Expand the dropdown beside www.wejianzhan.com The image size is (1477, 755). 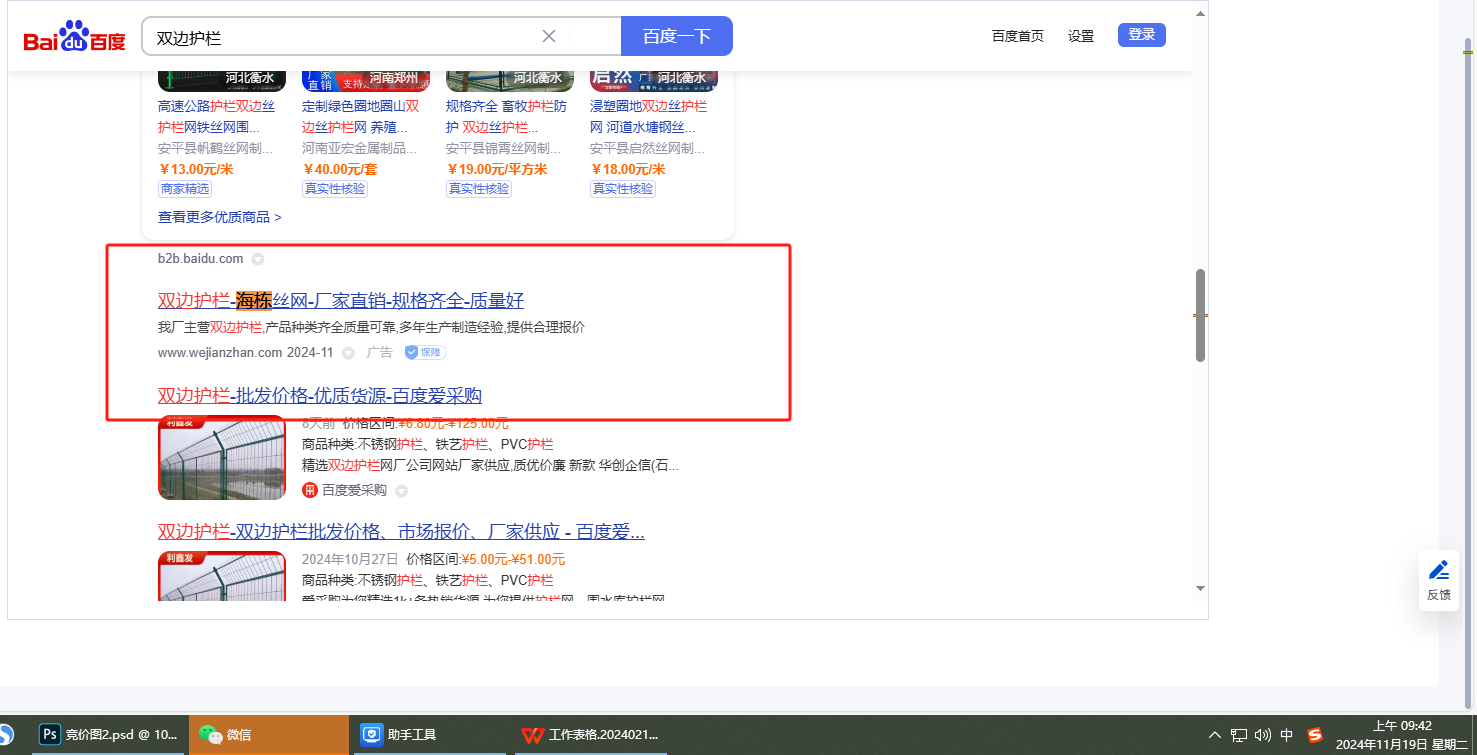[x=348, y=353]
